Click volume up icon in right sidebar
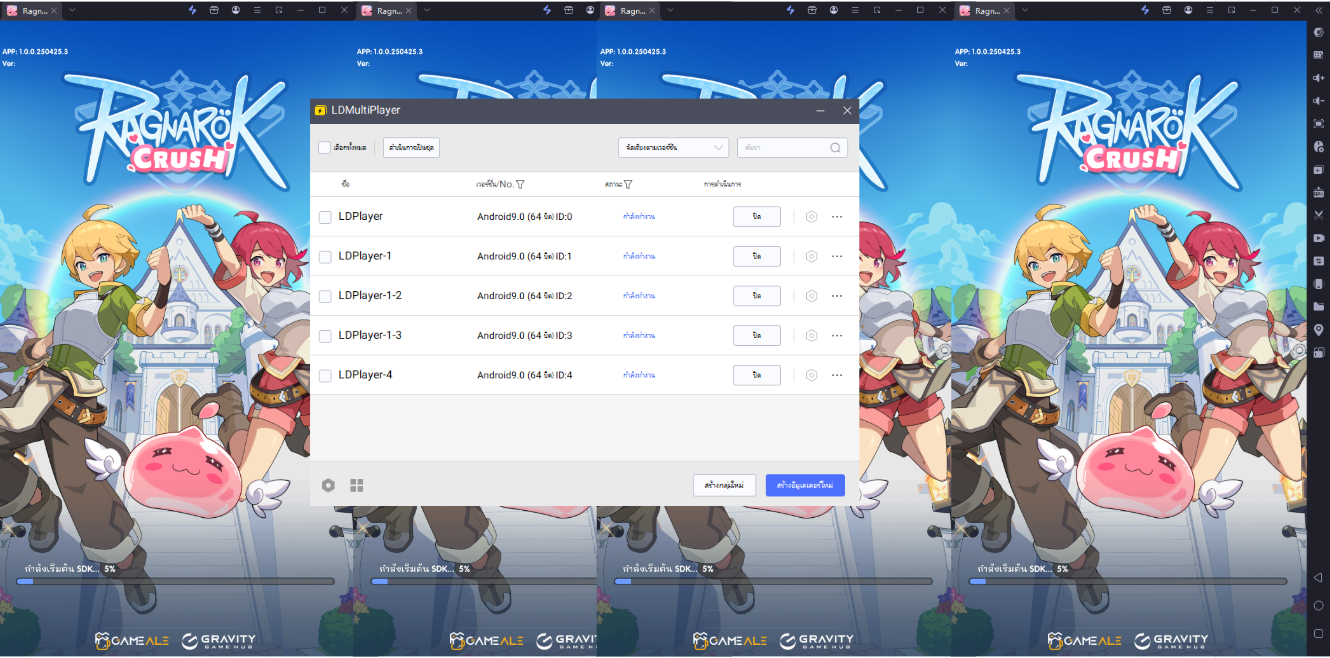1330x658 pixels. point(1319,78)
